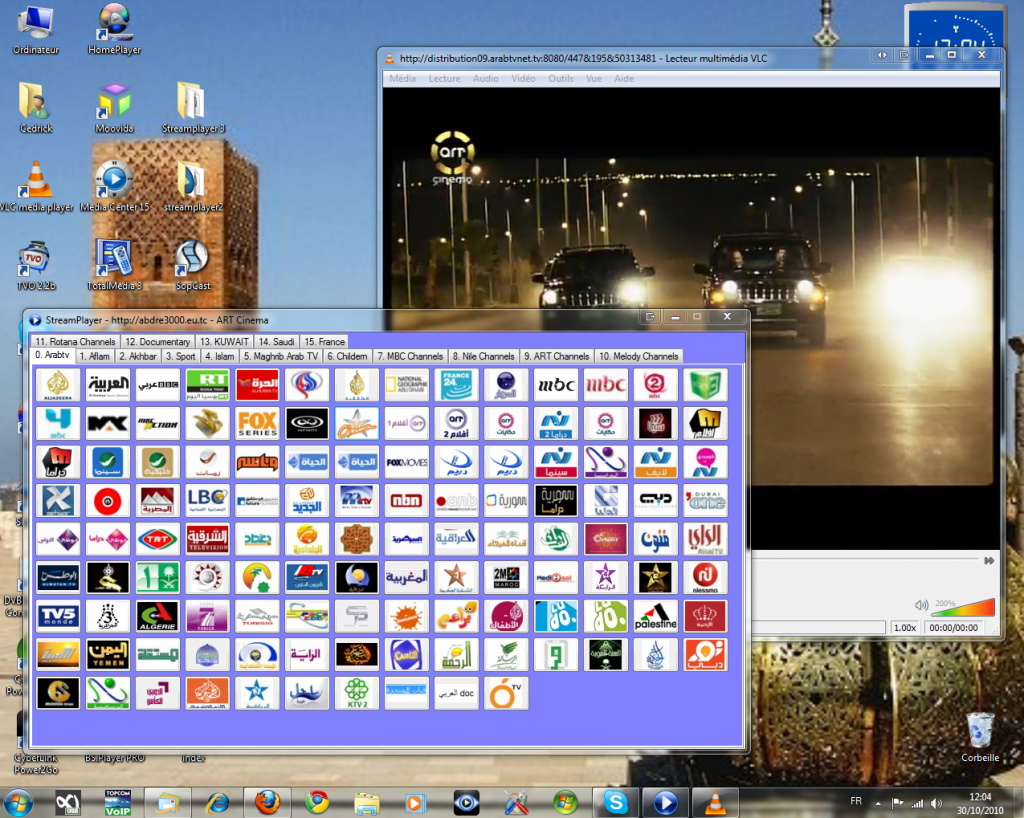Open the Canal Algerie channel icon

(x=158, y=616)
